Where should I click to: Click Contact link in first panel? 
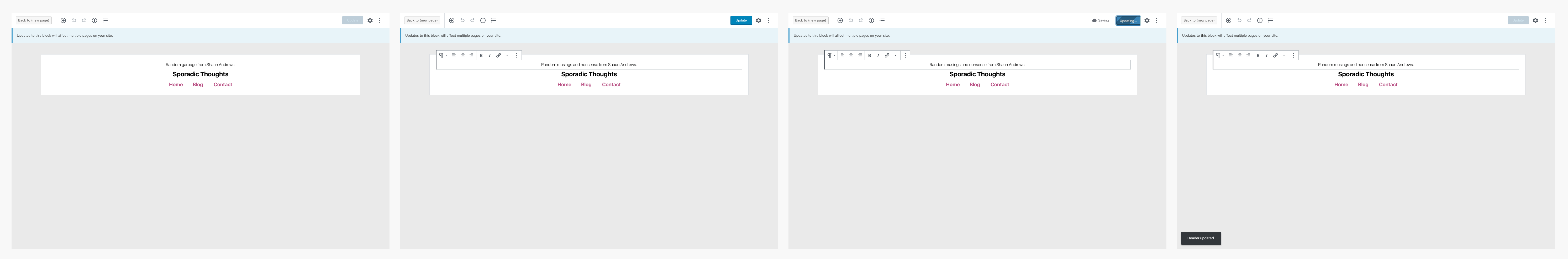[x=223, y=84]
